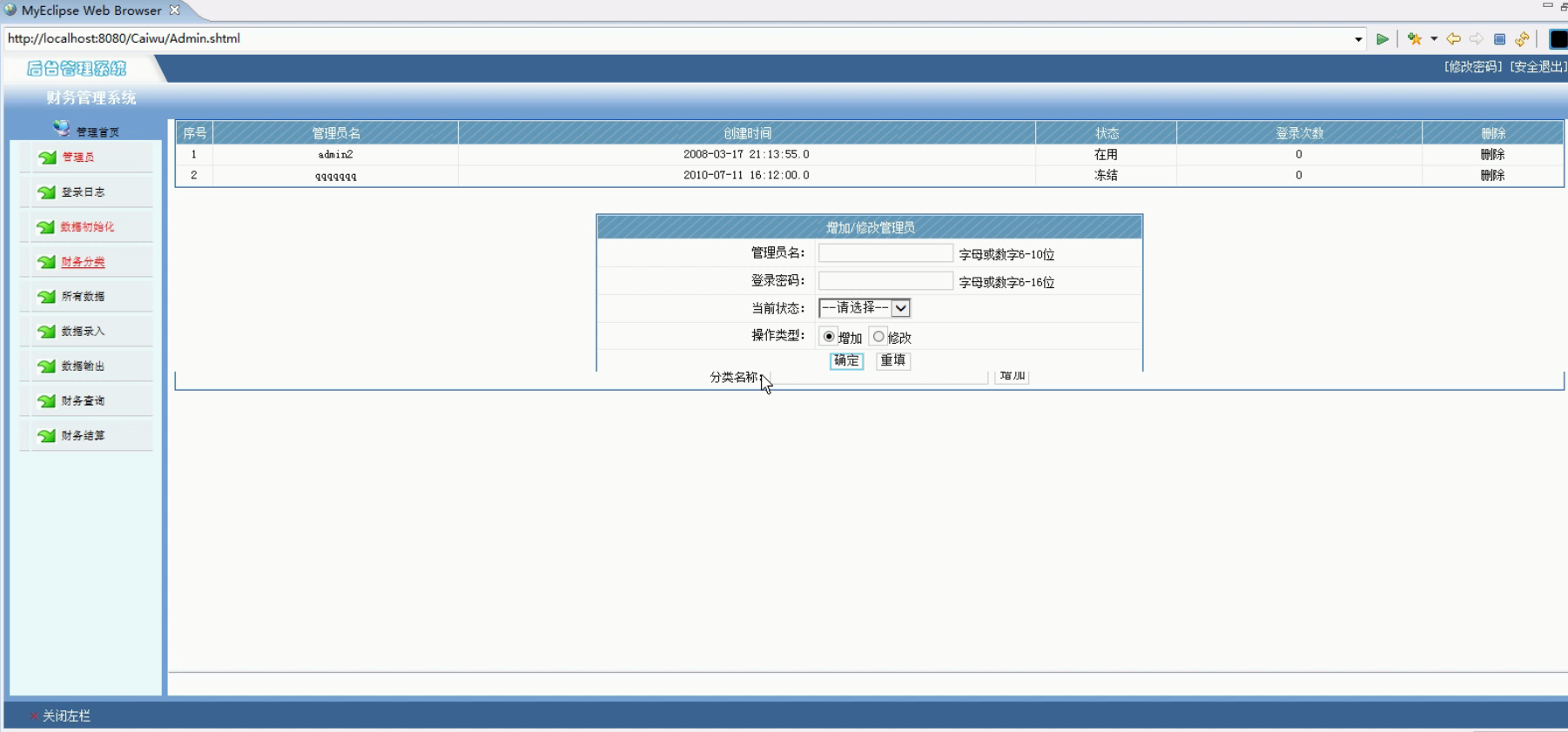Click the 登录密码 password input
The image size is (1568, 732).
(x=885, y=280)
